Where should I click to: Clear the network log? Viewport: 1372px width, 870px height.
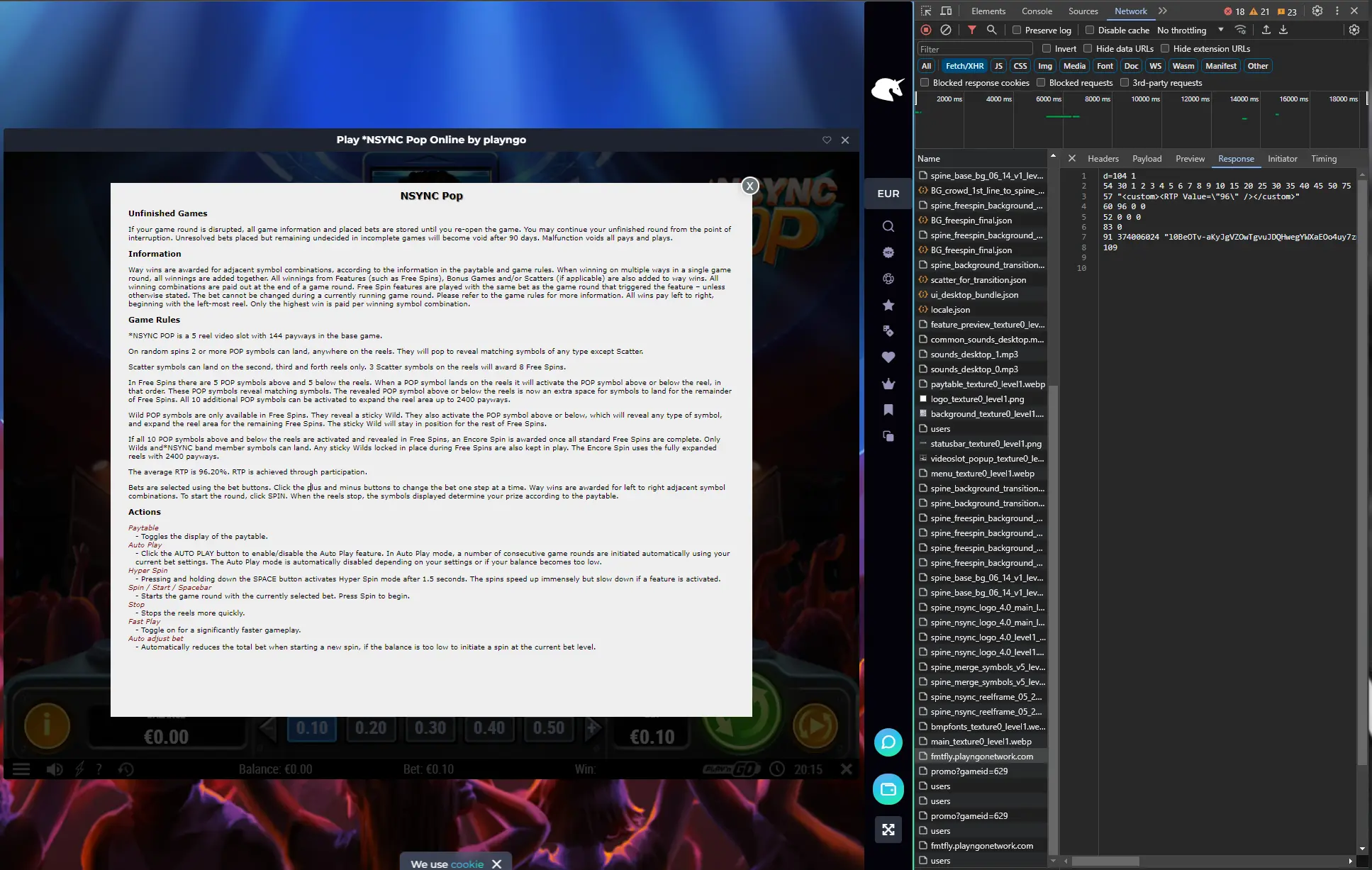tap(946, 30)
